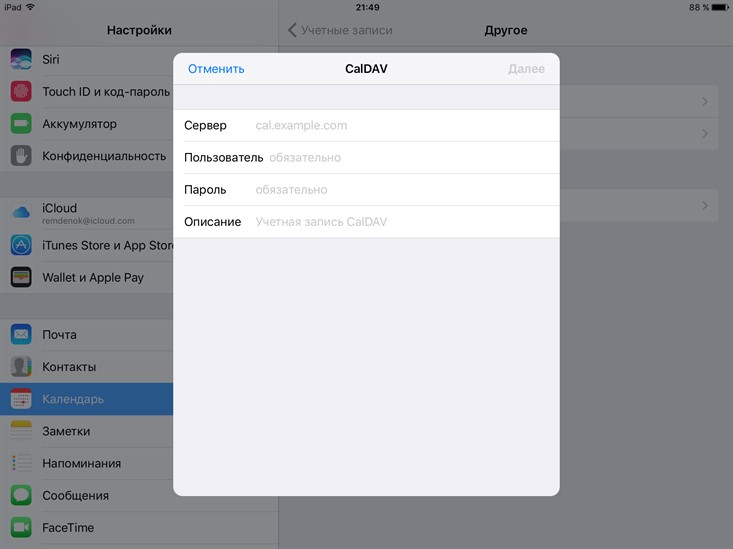The height and width of the screenshot is (549, 733).
Task: Tap the Wi-Fi icon in status bar
Action: coord(31,7)
